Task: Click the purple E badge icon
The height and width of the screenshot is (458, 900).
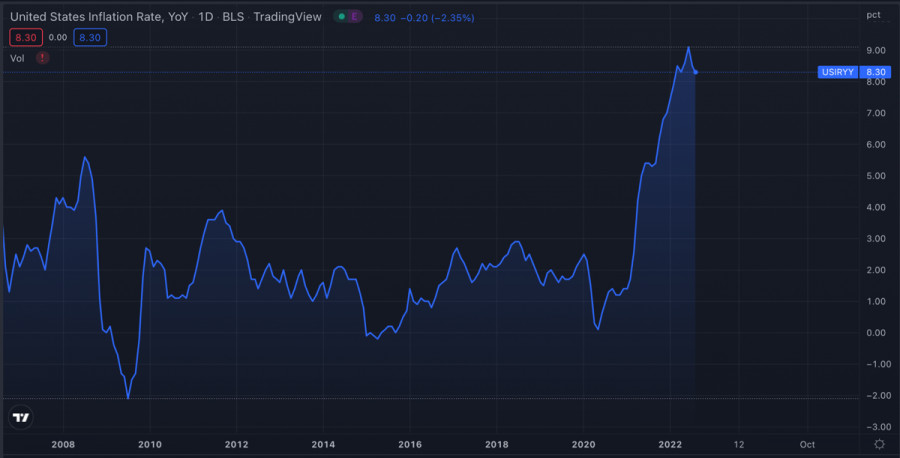Action: pos(353,17)
